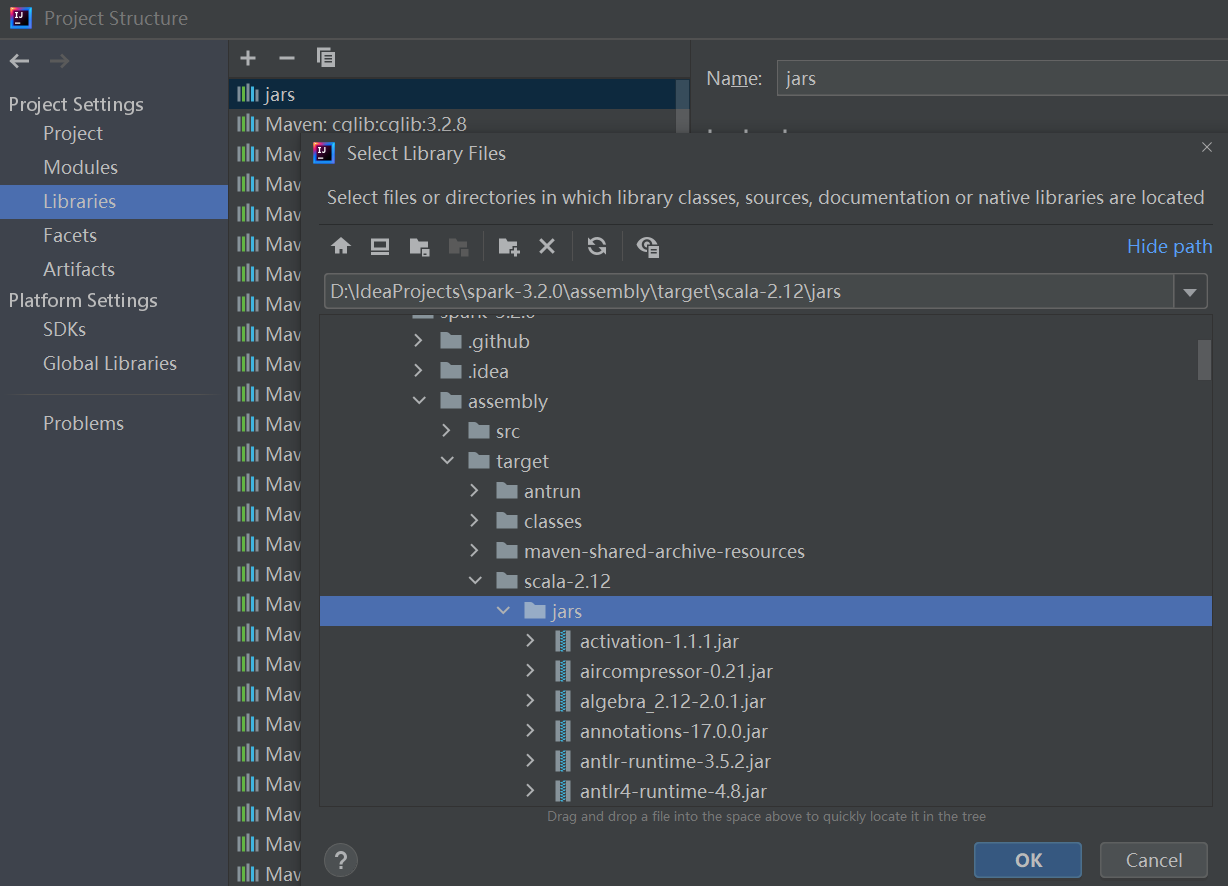Click the help question mark button
The image size is (1228, 886).
pyautogui.click(x=341, y=860)
